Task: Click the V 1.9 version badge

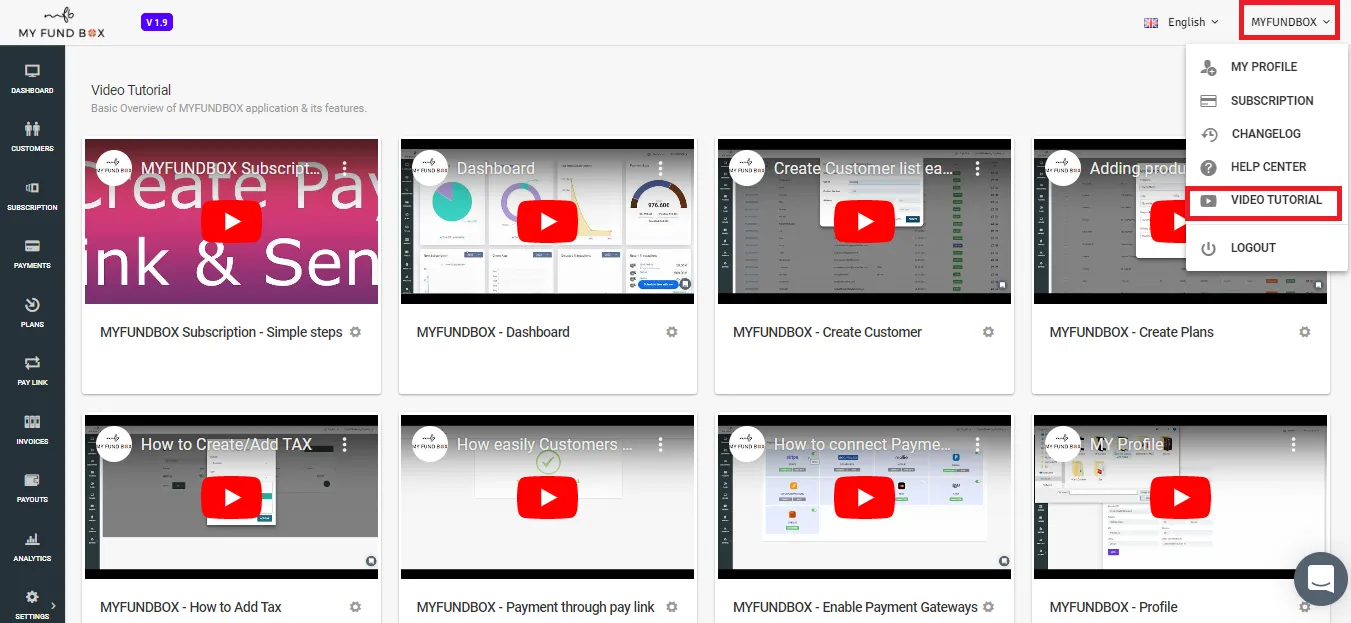Action: point(158,22)
